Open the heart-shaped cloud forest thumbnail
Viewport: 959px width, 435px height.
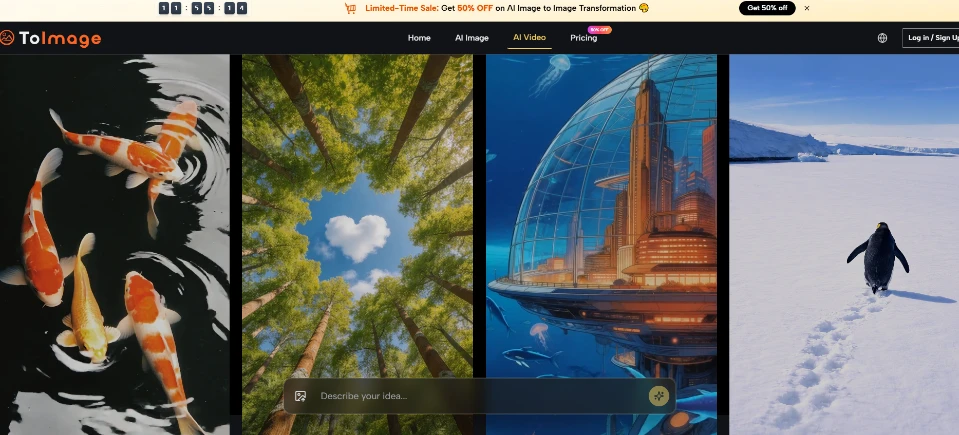tap(357, 244)
